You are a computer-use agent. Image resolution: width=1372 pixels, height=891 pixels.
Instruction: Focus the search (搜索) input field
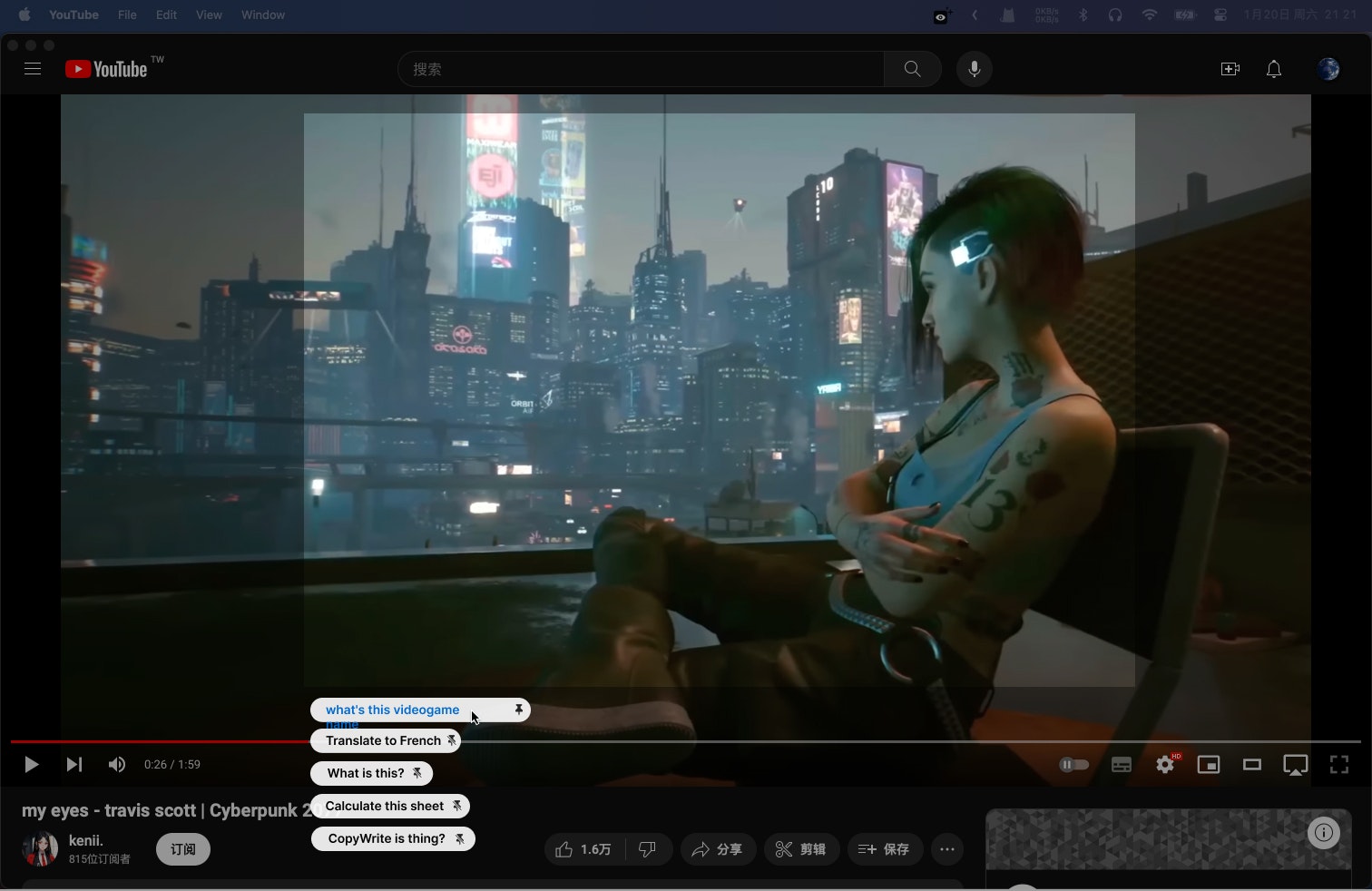point(641,69)
